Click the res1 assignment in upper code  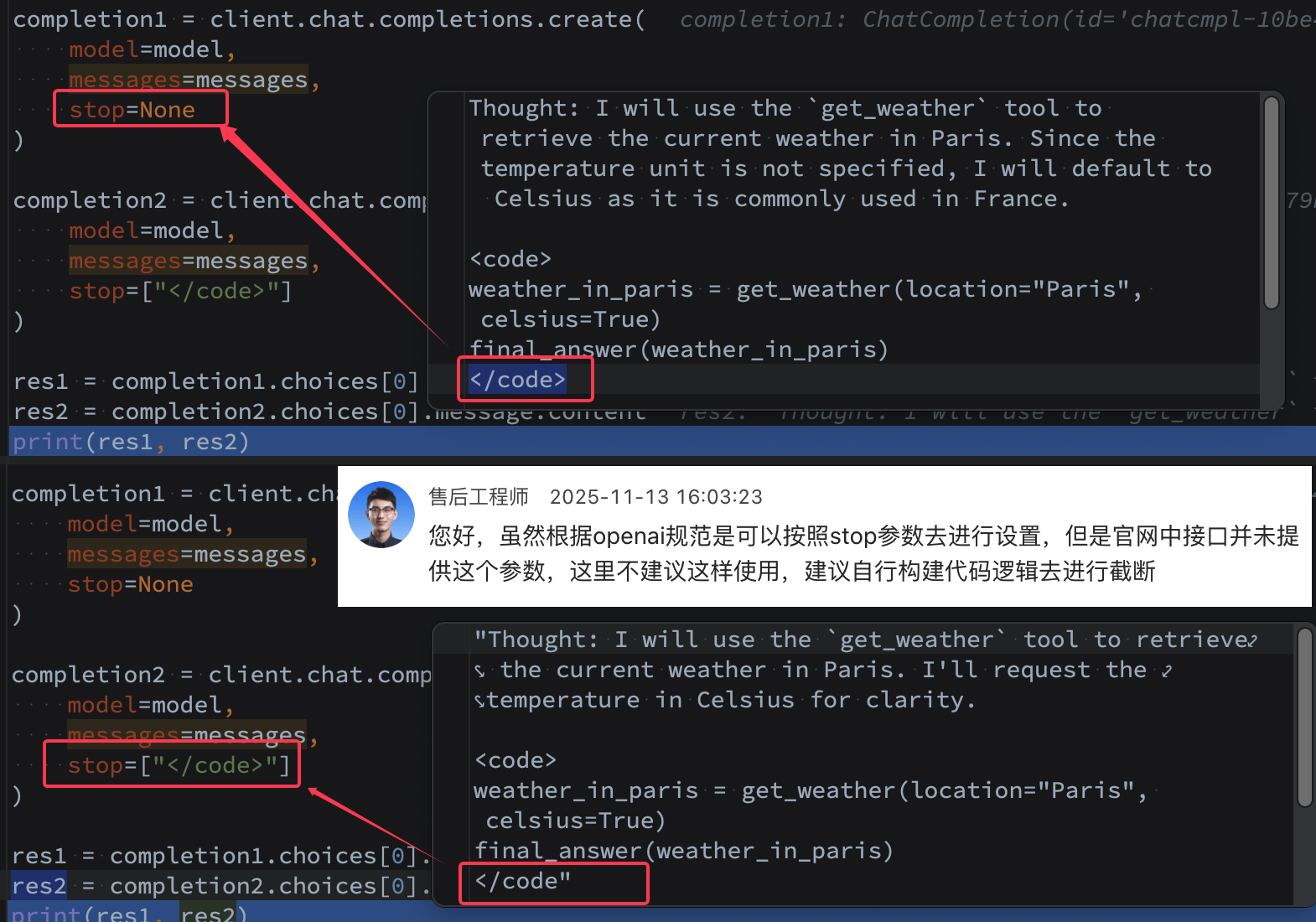click(x=215, y=381)
